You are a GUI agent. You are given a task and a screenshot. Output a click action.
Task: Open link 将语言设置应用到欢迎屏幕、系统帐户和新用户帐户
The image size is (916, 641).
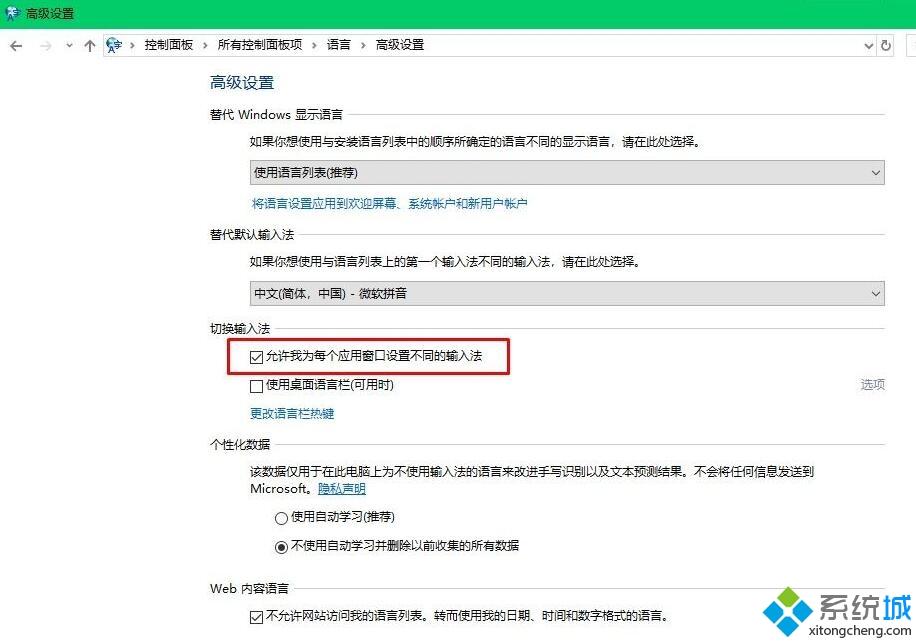coord(390,203)
